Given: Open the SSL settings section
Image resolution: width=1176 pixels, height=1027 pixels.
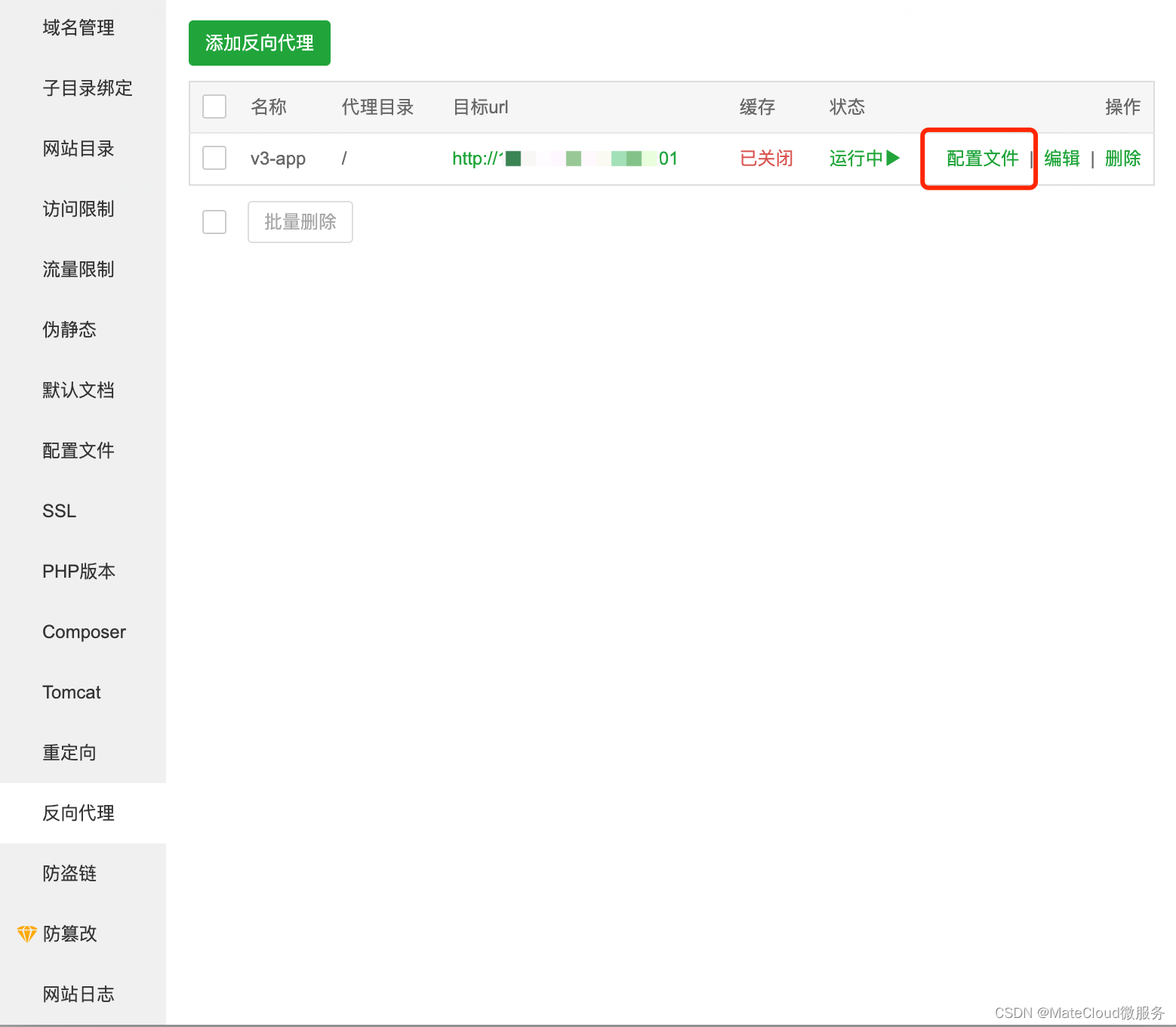Looking at the screenshot, I should [59, 510].
